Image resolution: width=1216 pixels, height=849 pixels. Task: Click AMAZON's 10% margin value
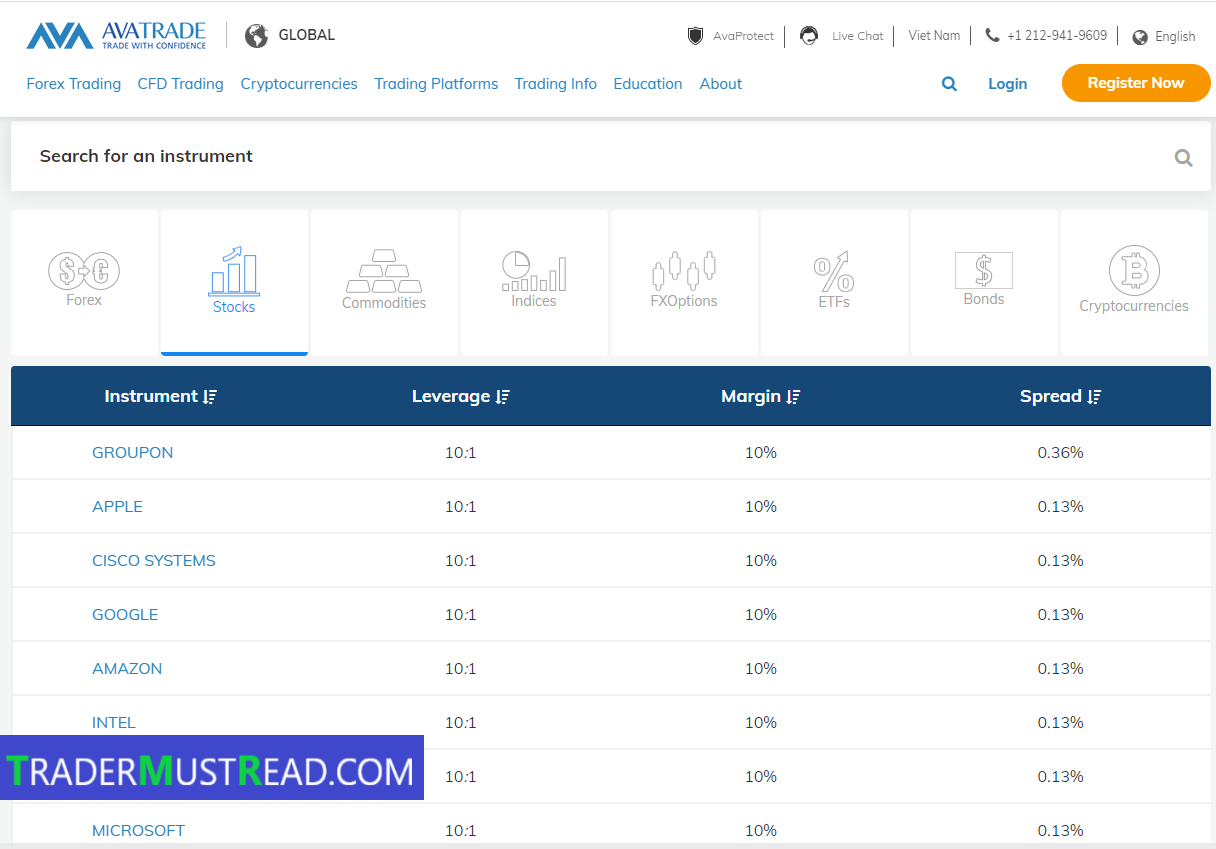point(761,669)
